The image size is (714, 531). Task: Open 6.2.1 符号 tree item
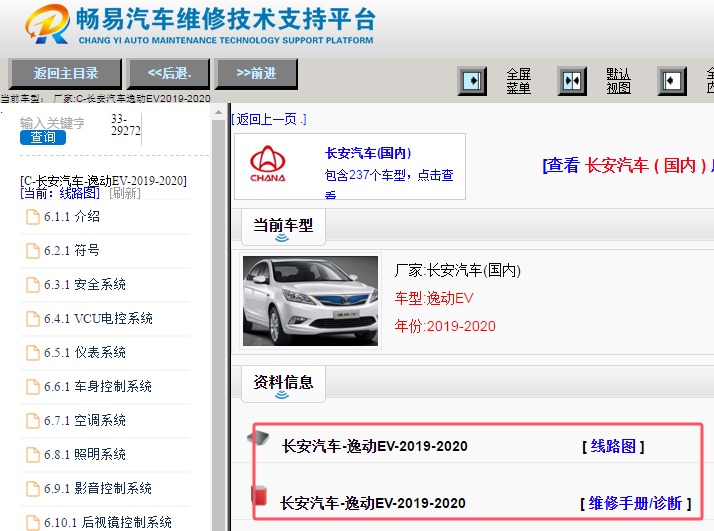coord(71,250)
